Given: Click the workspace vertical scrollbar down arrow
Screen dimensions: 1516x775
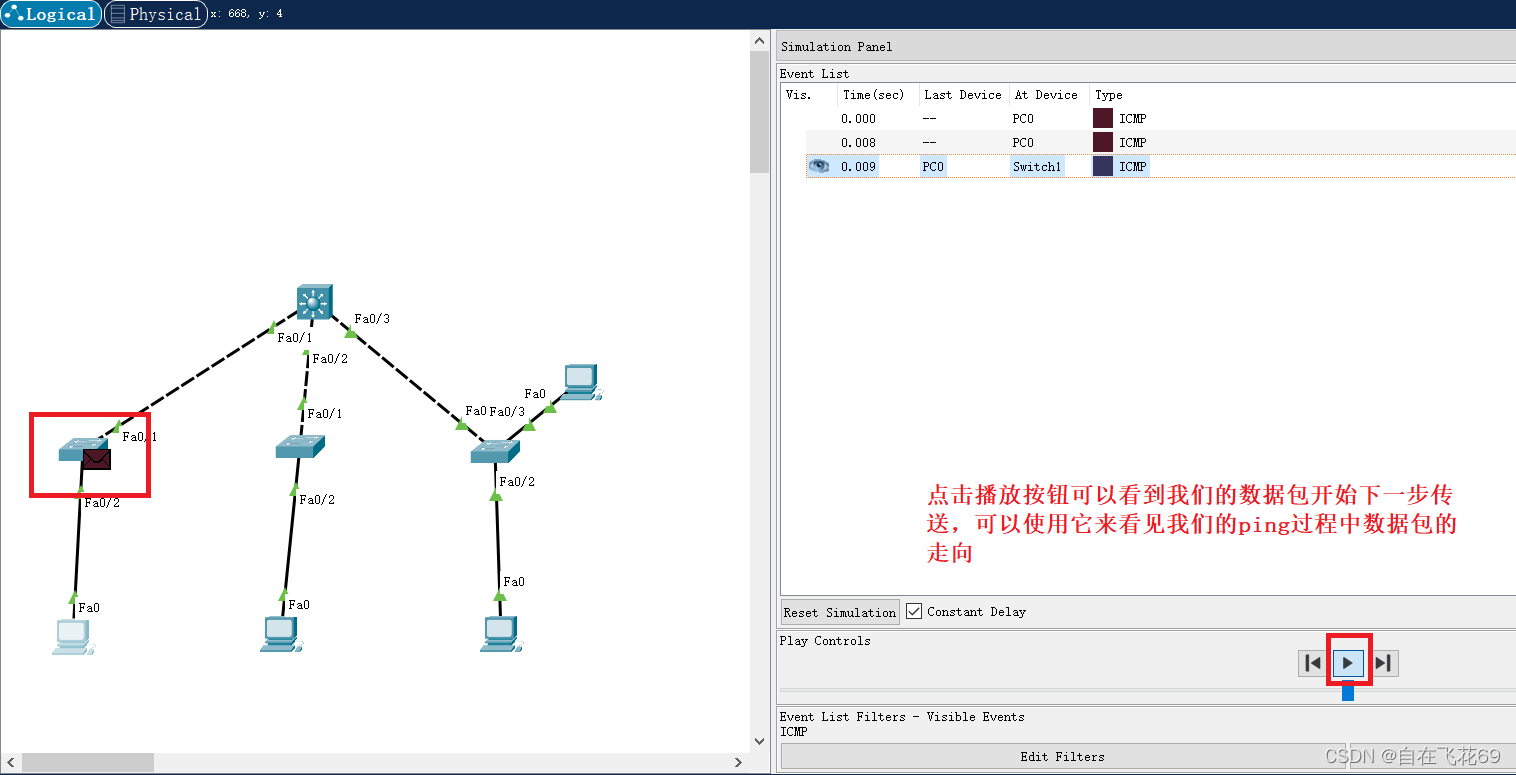Looking at the screenshot, I should (759, 741).
